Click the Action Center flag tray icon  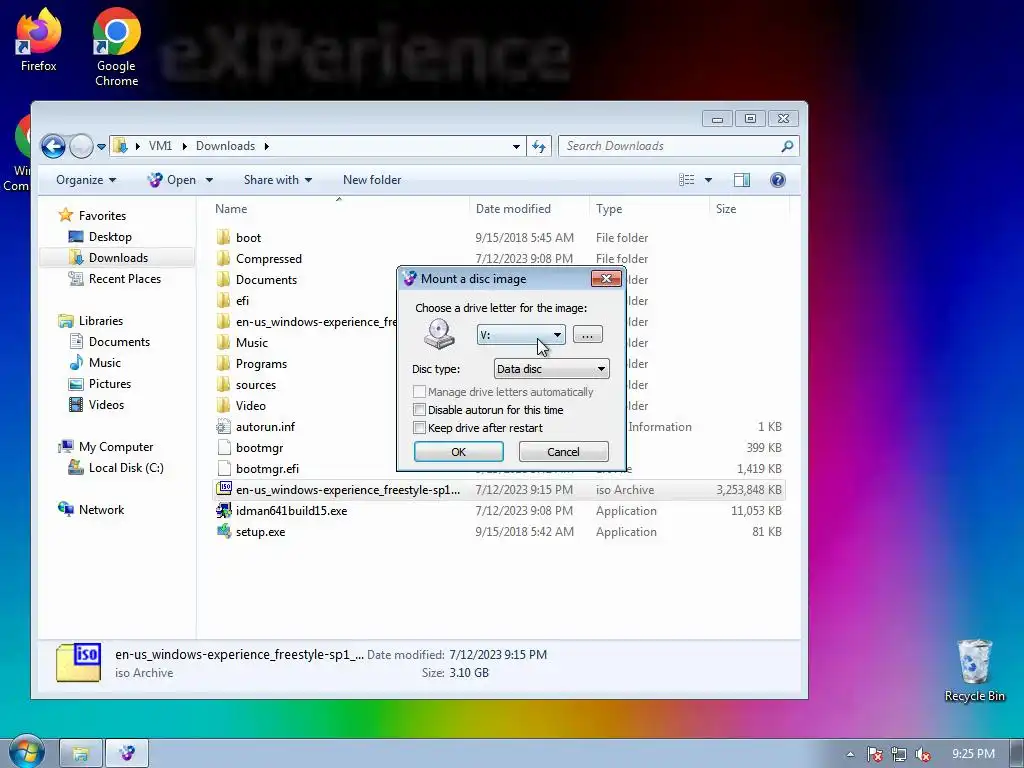(874, 754)
